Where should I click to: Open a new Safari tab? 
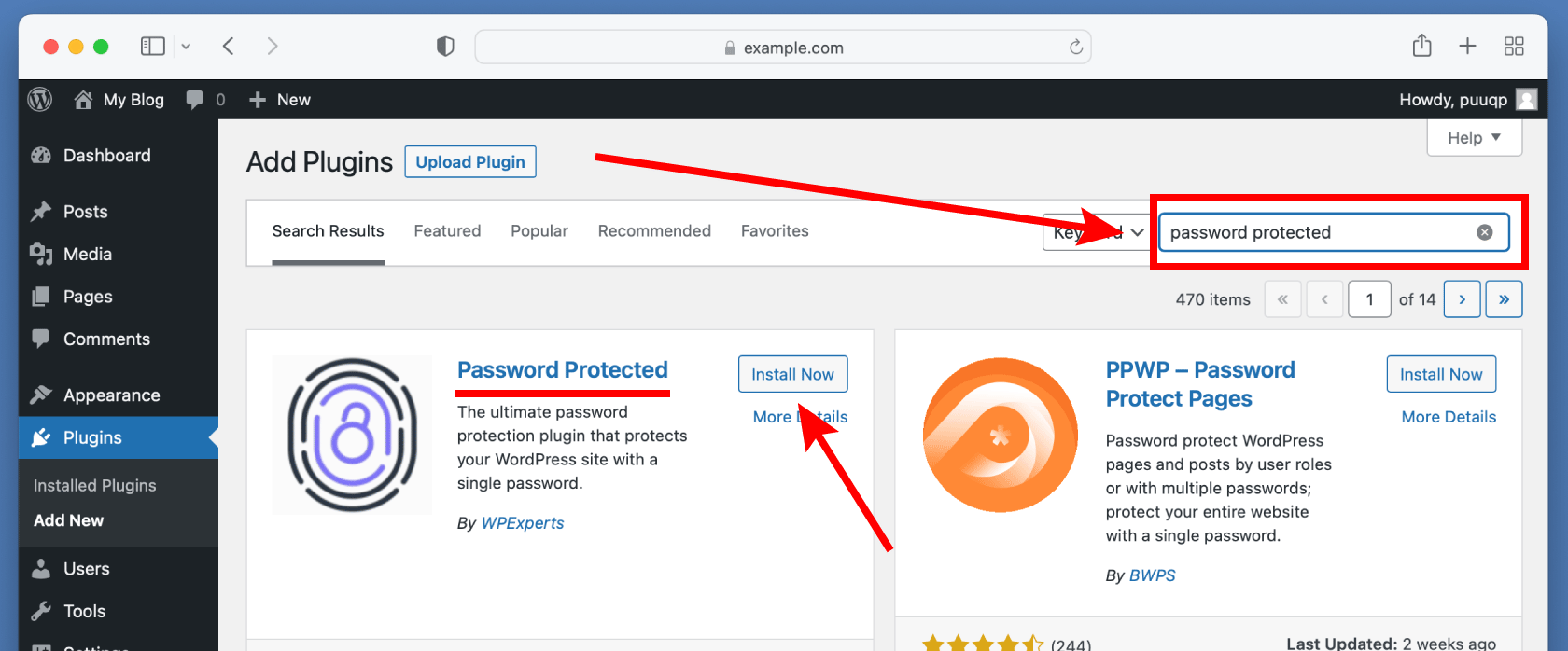[1467, 46]
